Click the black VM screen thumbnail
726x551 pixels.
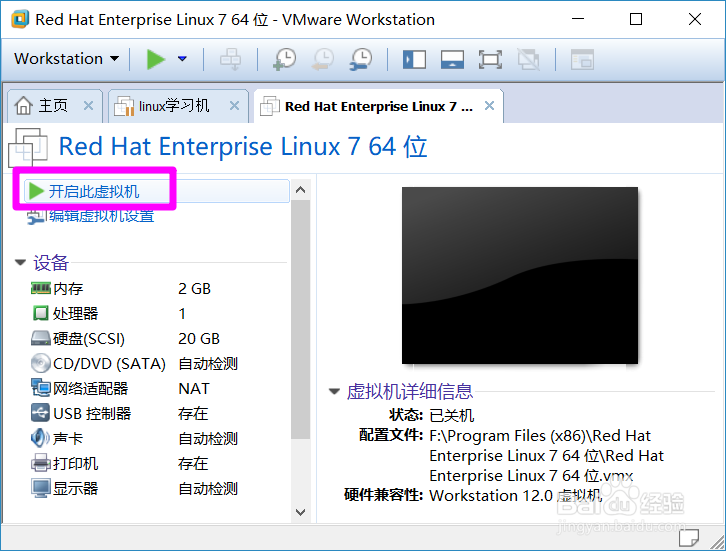(520, 276)
